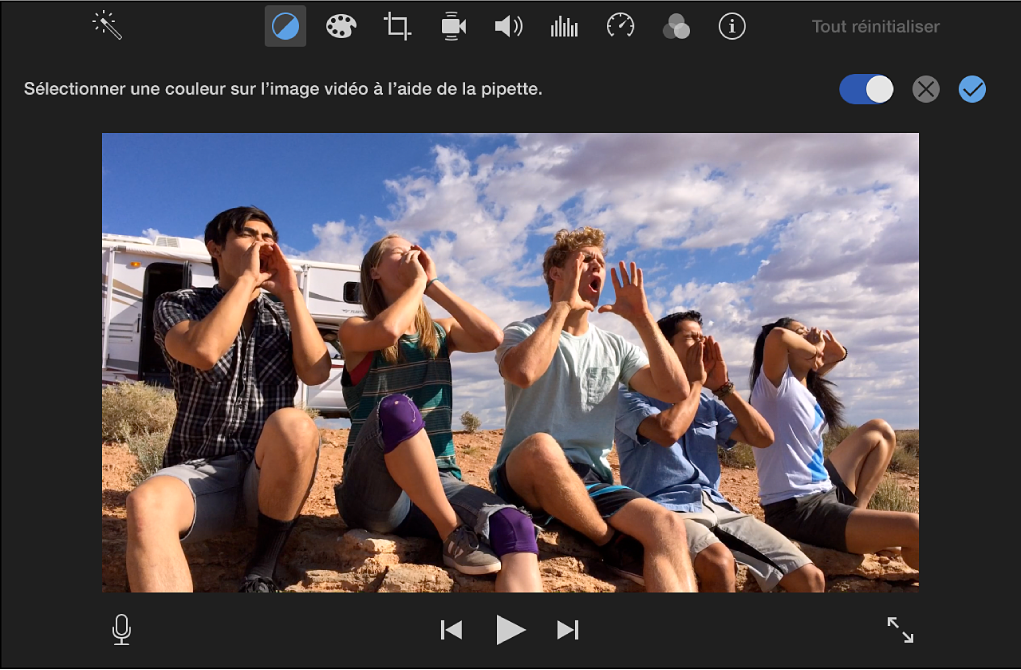The height and width of the screenshot is (670, 1021).
Task: Cancel the color balance adjustment
Action: point(926,90)
